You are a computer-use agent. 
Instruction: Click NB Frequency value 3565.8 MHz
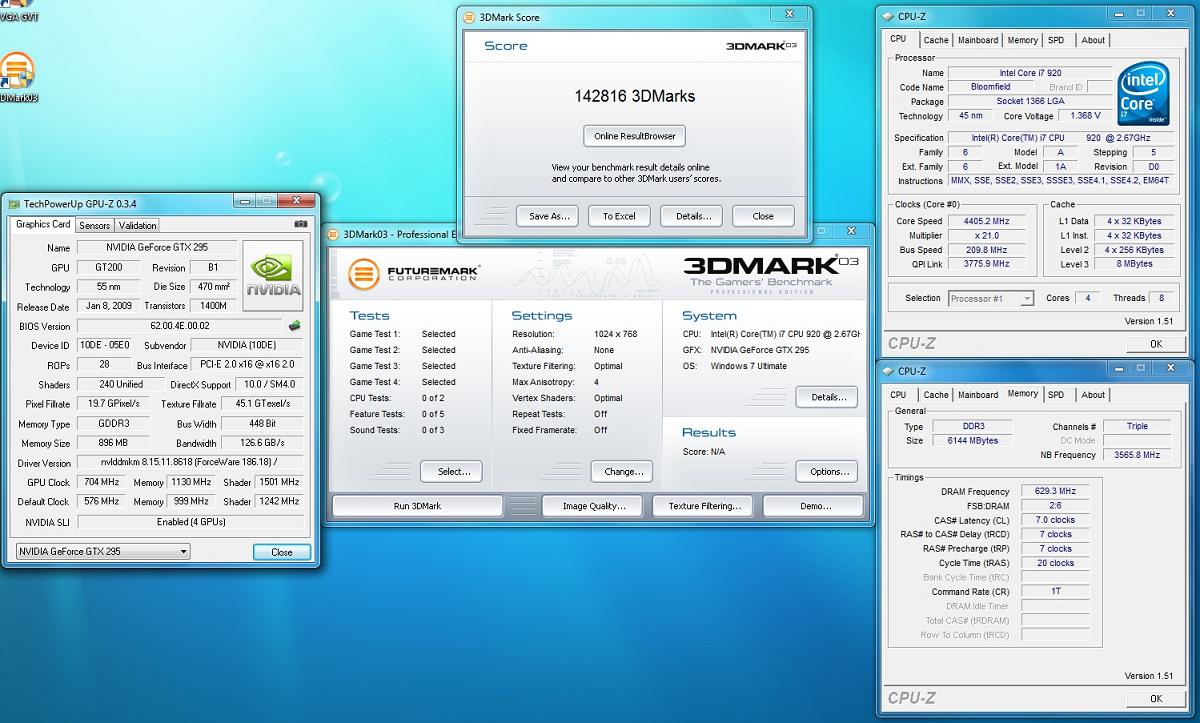1137,455
